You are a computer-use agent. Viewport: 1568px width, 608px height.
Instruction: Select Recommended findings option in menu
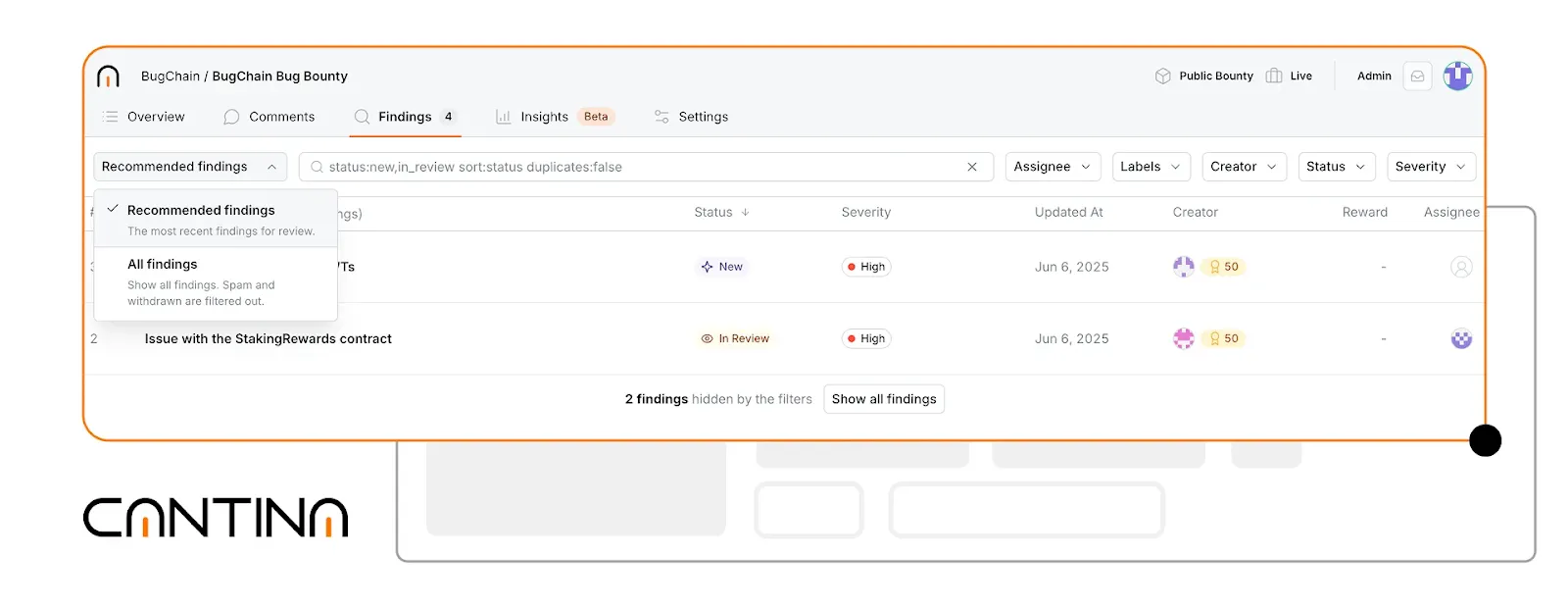tap(216, 220)
